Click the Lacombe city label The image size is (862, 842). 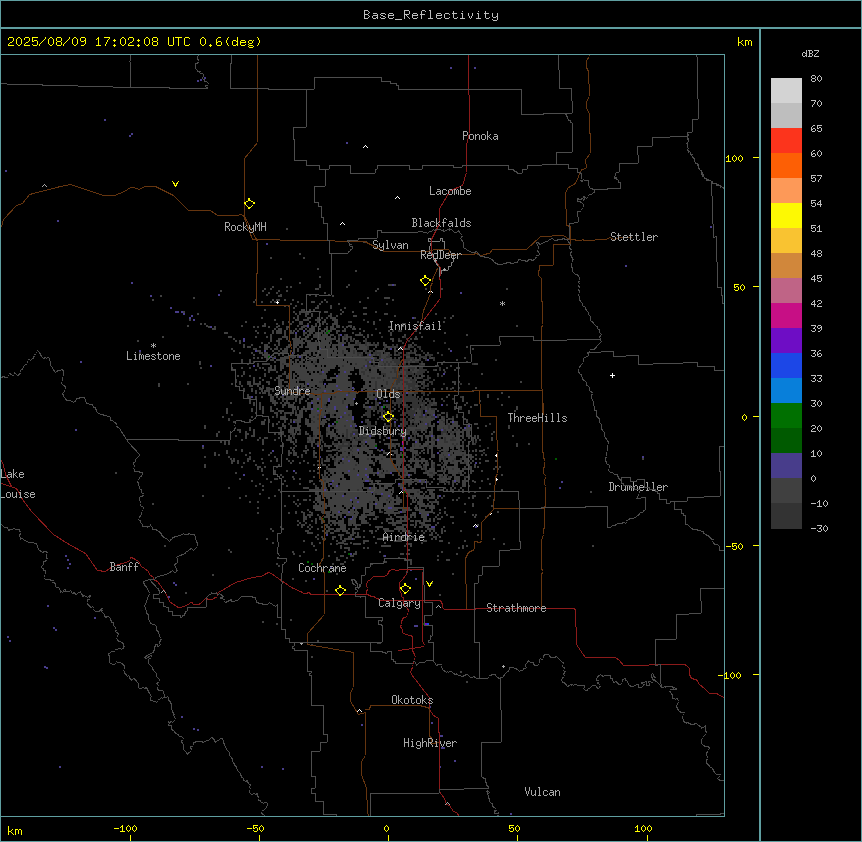(x=450, y=191)
